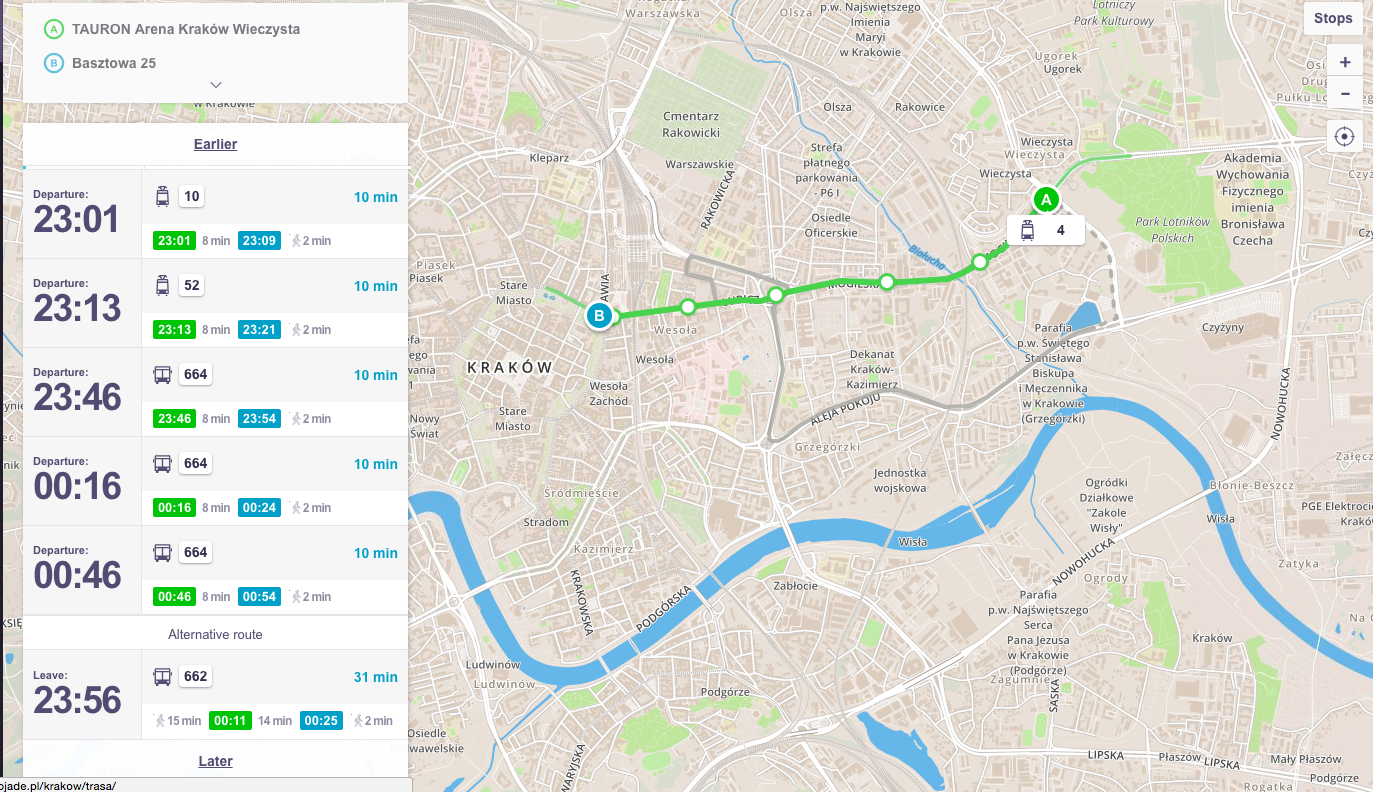Screen dimensions: 1373x792
Task: Edit the Basztowa 25 destination field
Action: click(x=114, y=63)
